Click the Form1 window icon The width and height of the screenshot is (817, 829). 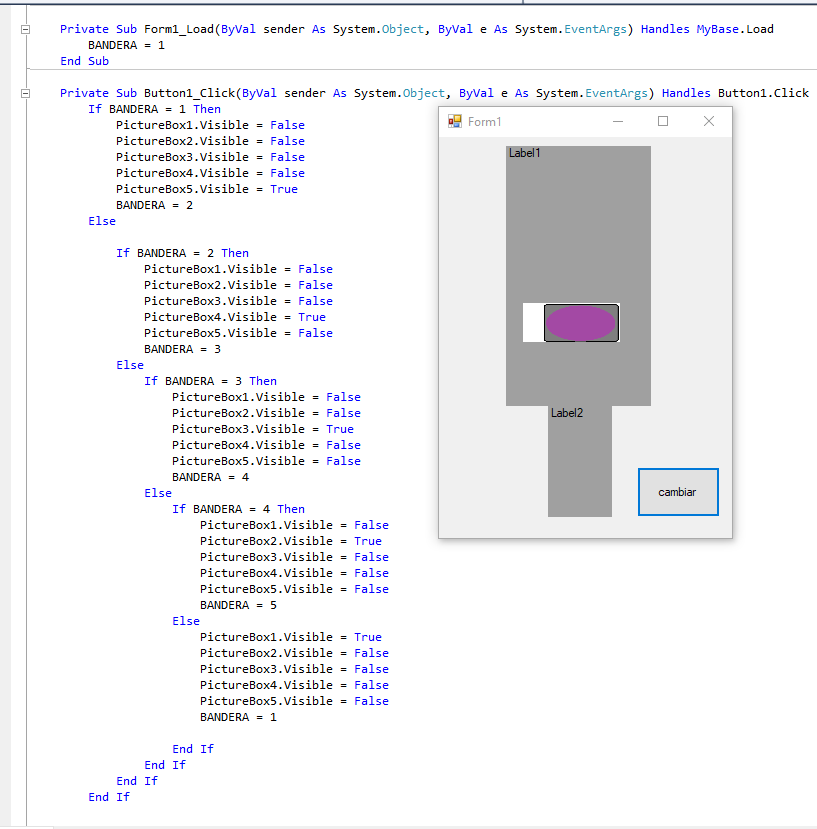[455, 122]
